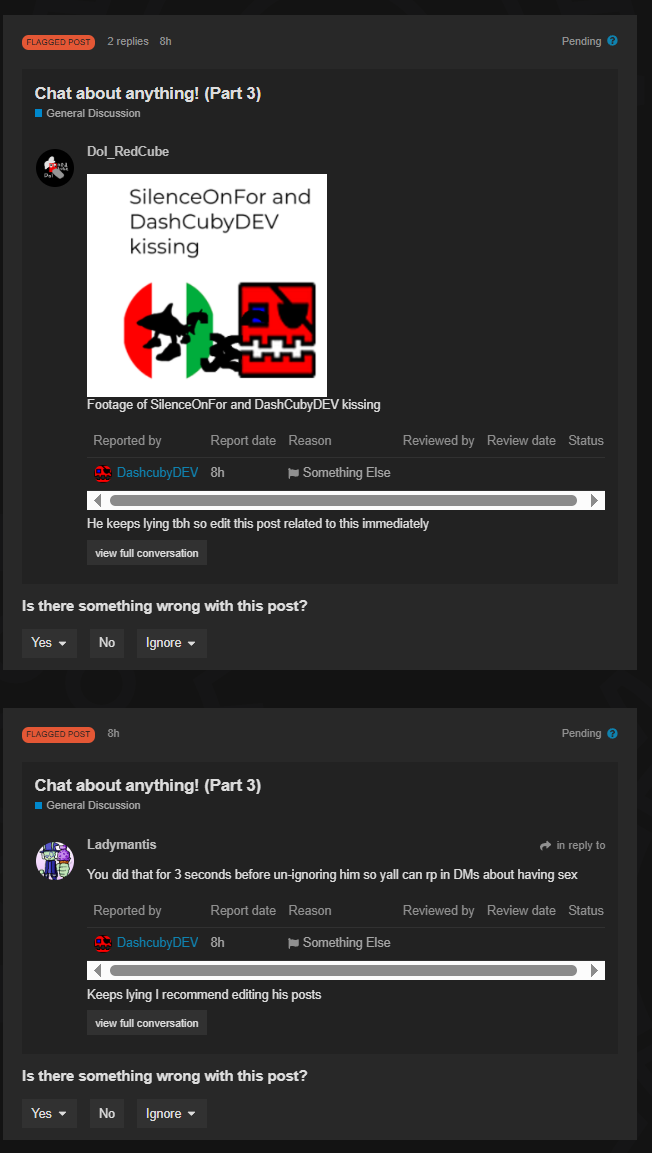
Task: Click the in reply to arrow on Ladymantis's post
Action: (x=545, y=846)
